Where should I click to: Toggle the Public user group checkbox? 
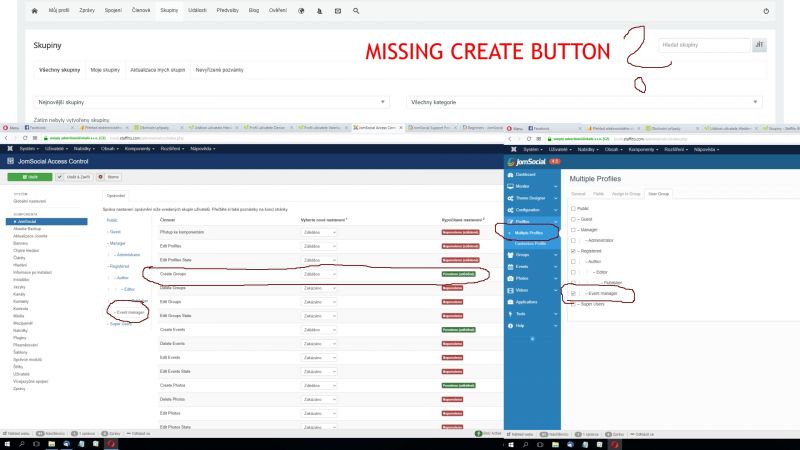573,209
